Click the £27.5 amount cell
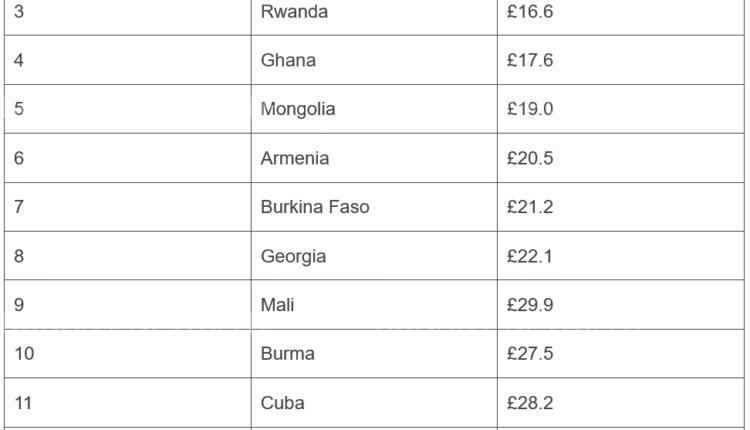This screenshot has height=430, width=750. pyautogui.click(x=531, y=354)
